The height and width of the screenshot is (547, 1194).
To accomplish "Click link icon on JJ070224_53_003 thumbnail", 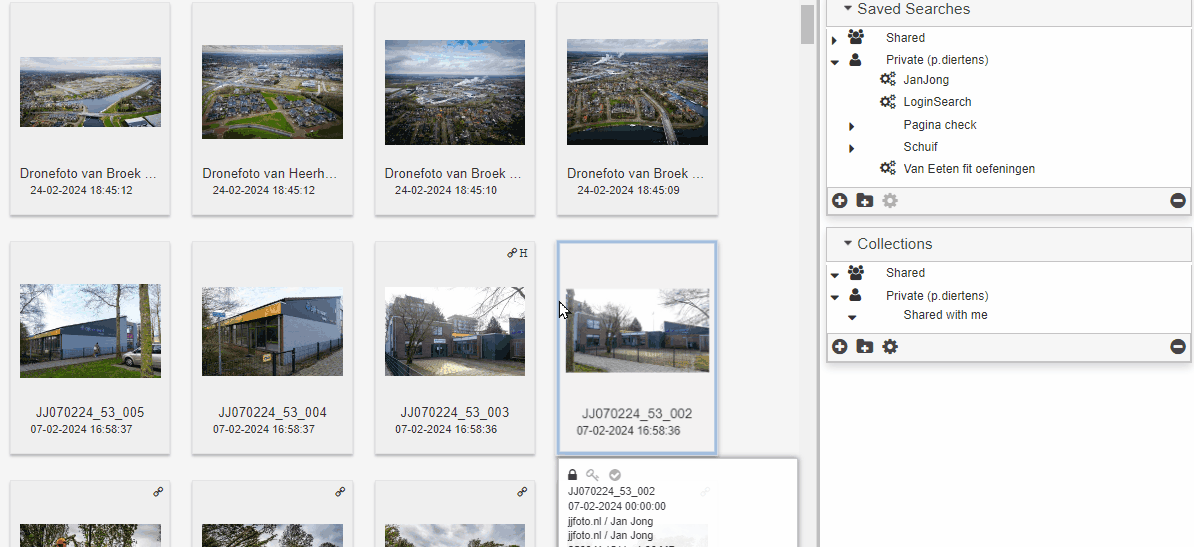I will [512, 253].
